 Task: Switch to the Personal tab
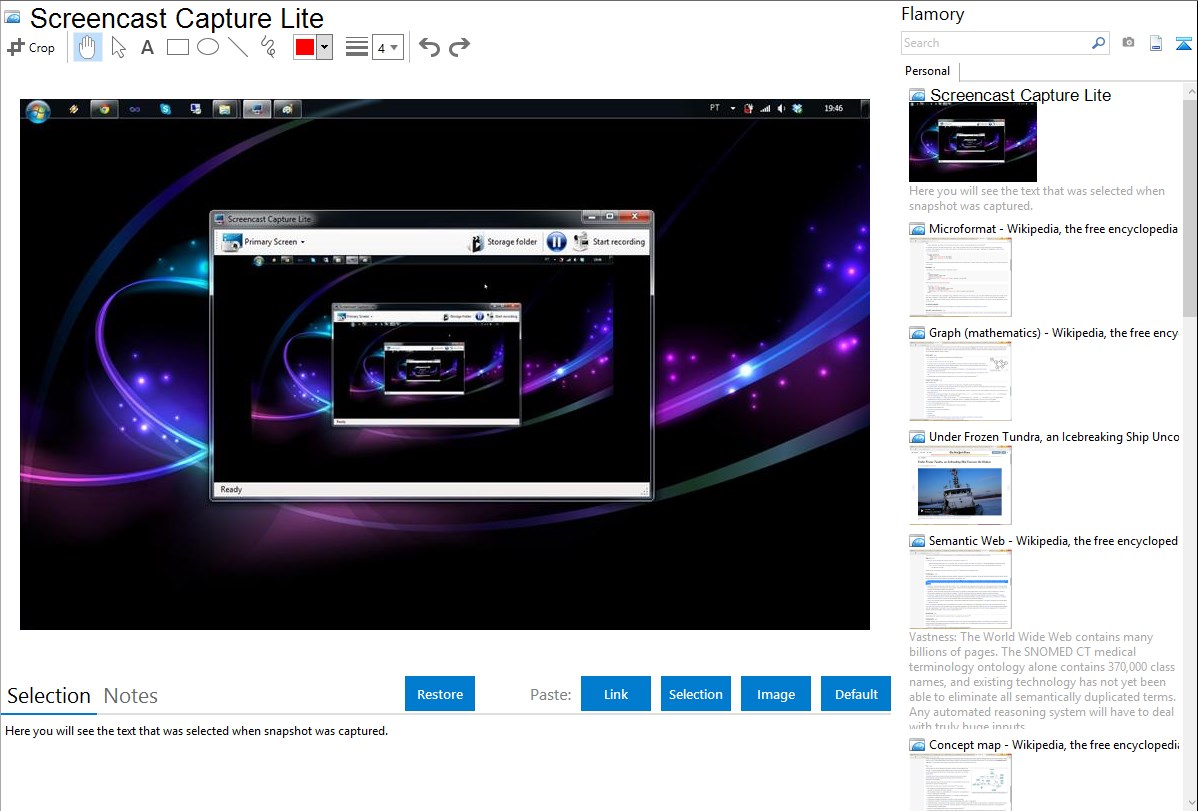tap(928, 71)
